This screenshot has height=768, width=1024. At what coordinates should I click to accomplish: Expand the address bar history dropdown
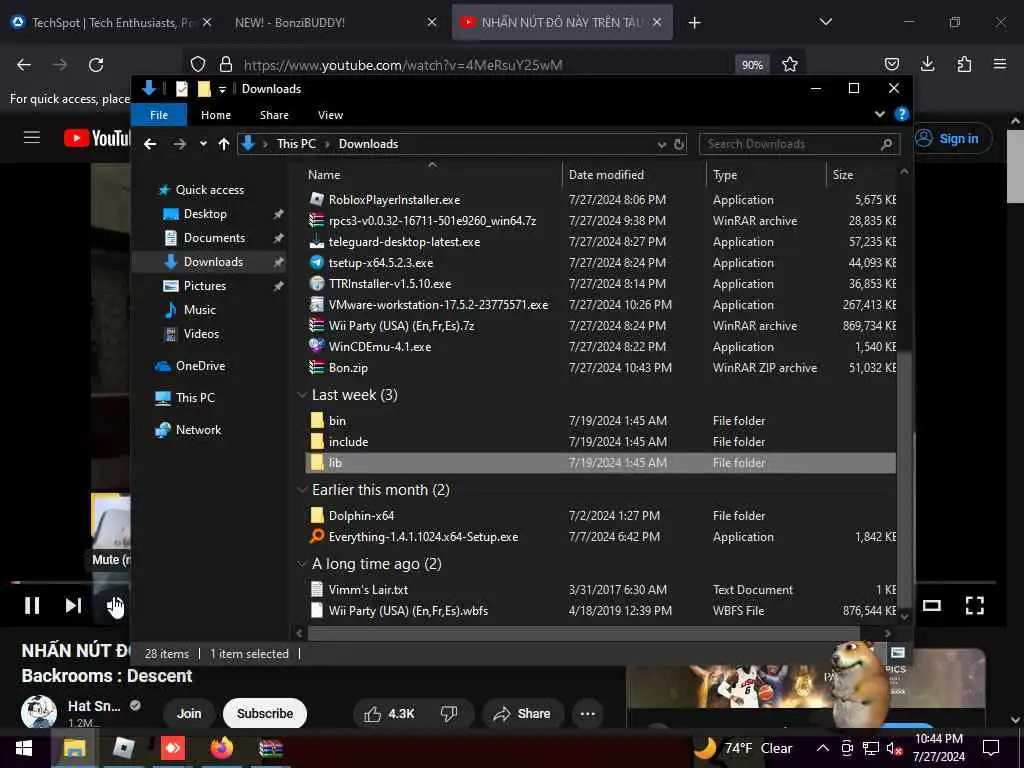click(x=662, y=144)
